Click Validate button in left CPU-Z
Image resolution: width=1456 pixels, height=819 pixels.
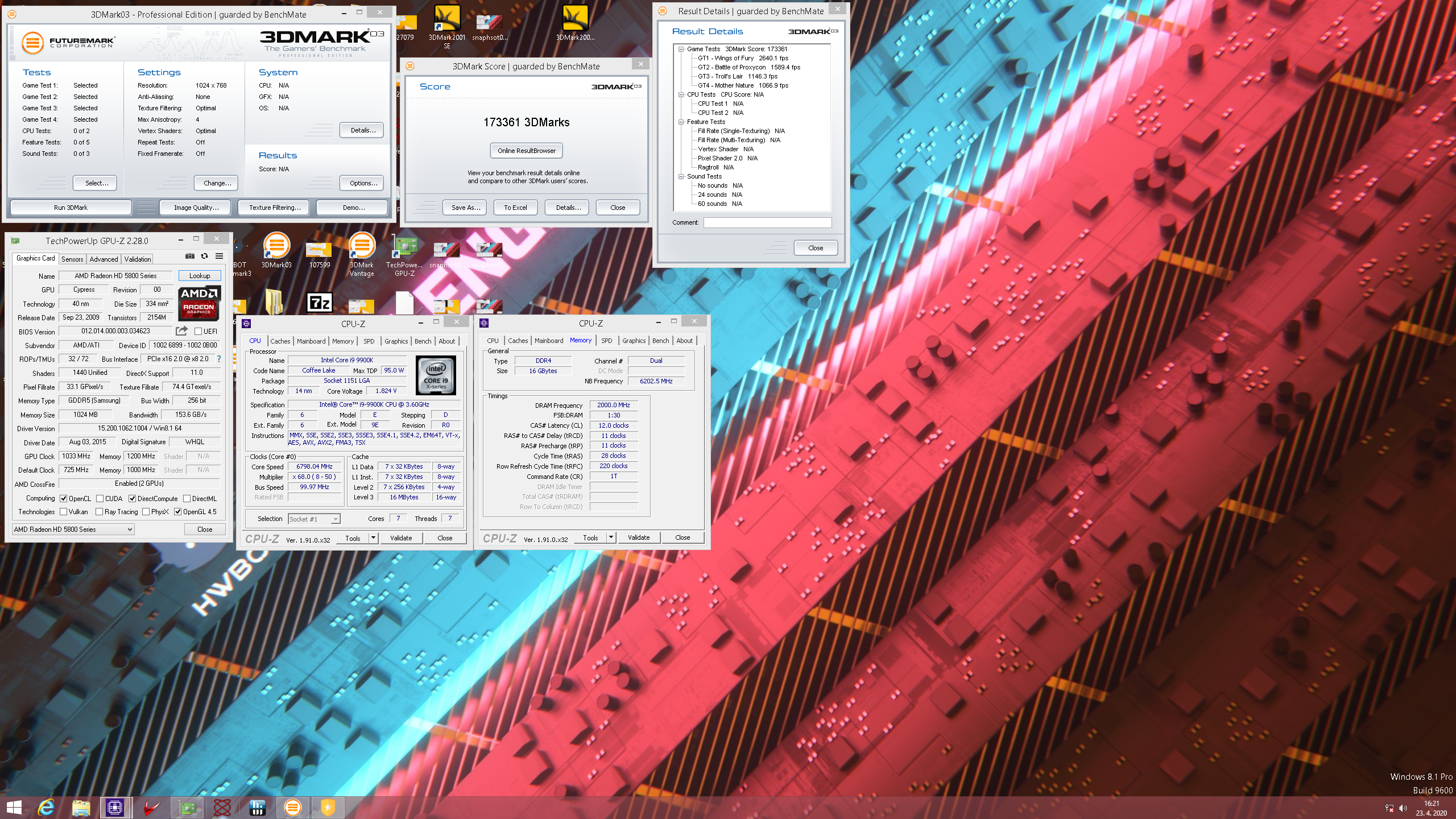point(400,537)
